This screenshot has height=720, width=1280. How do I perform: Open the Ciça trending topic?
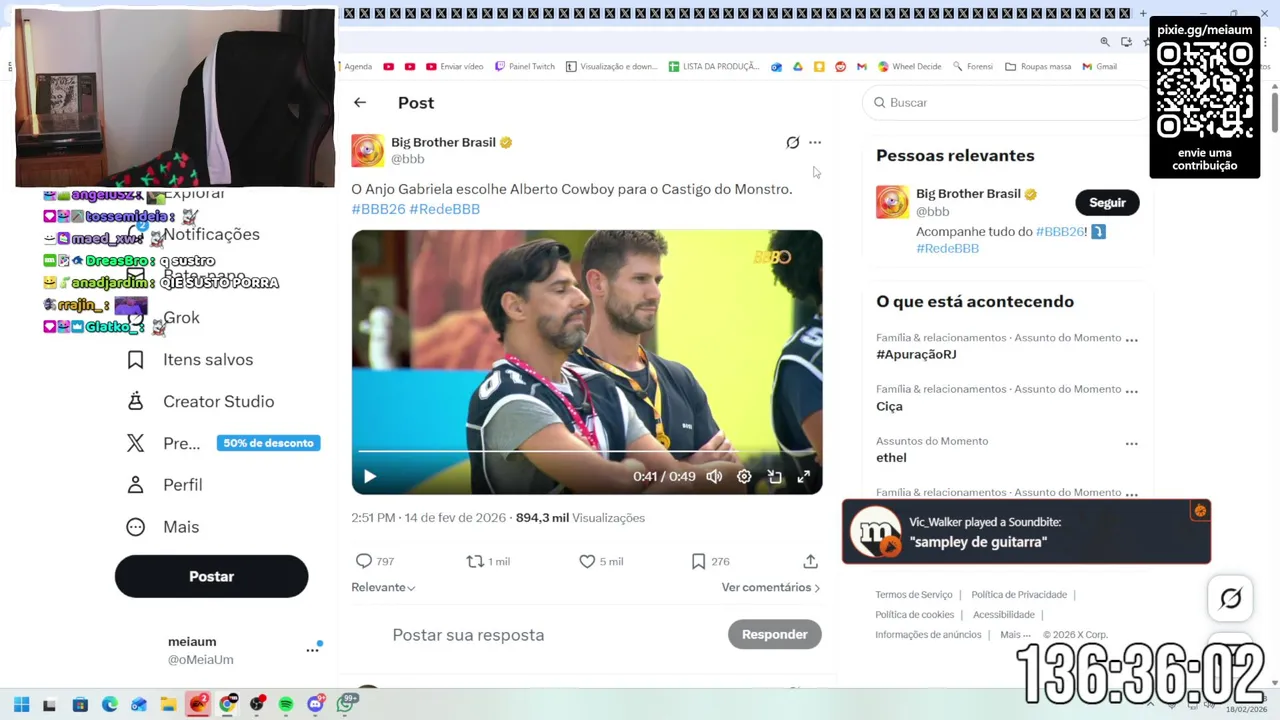[x=889, y=406]
